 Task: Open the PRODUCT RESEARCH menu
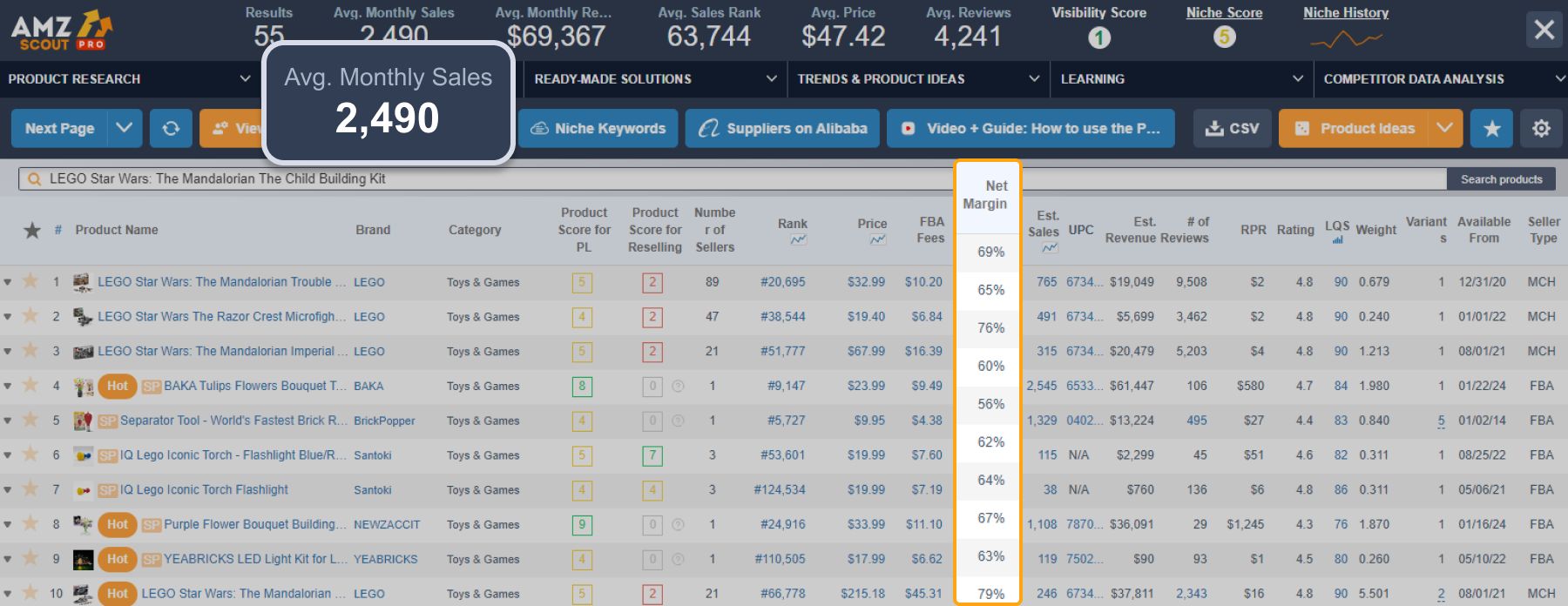click(x=131, y=79)
